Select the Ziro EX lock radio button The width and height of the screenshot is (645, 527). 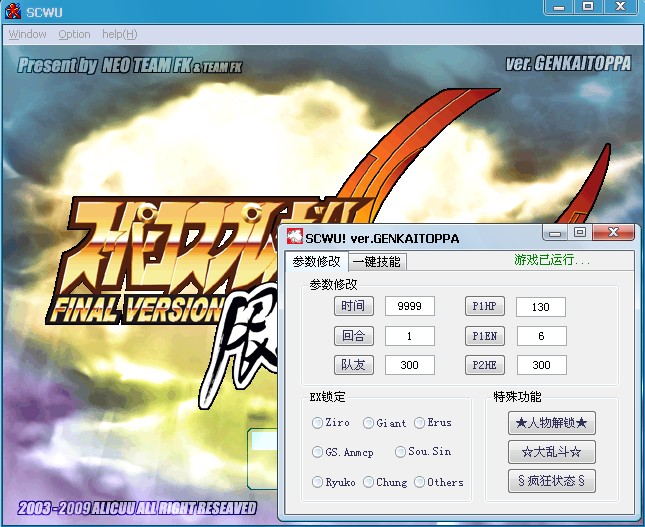318,423
